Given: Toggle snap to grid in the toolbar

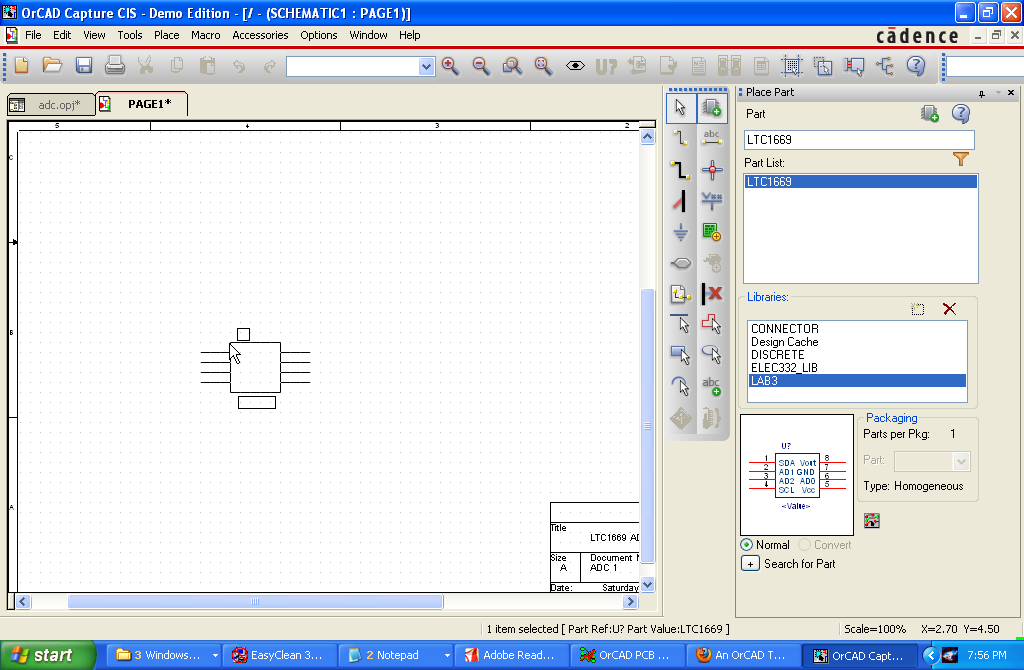Looking at the screenshot, I should coord(792,65).
